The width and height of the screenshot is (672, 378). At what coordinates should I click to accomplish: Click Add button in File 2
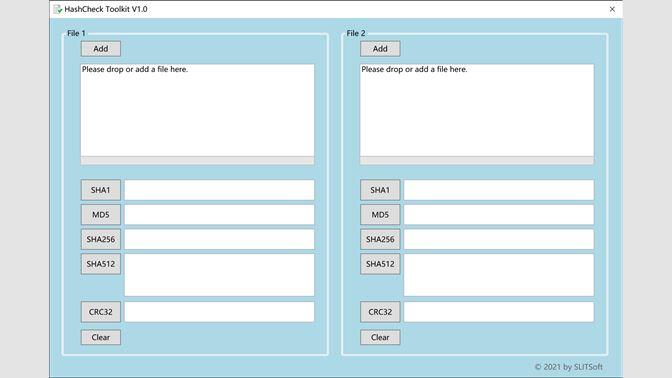(380, 49)
